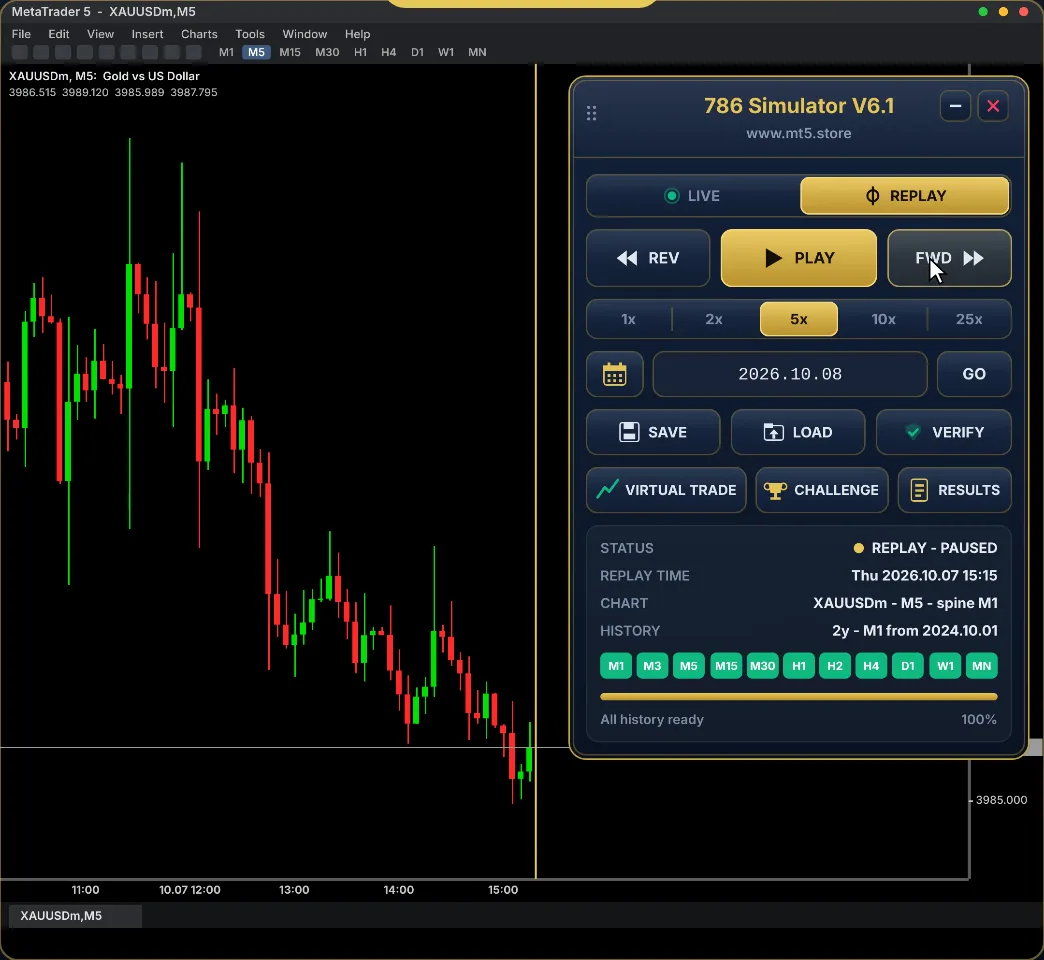This screenshot has height=960, width=1044.
Task: Open the RESULTS report button
Action: (x=954, y=490)
